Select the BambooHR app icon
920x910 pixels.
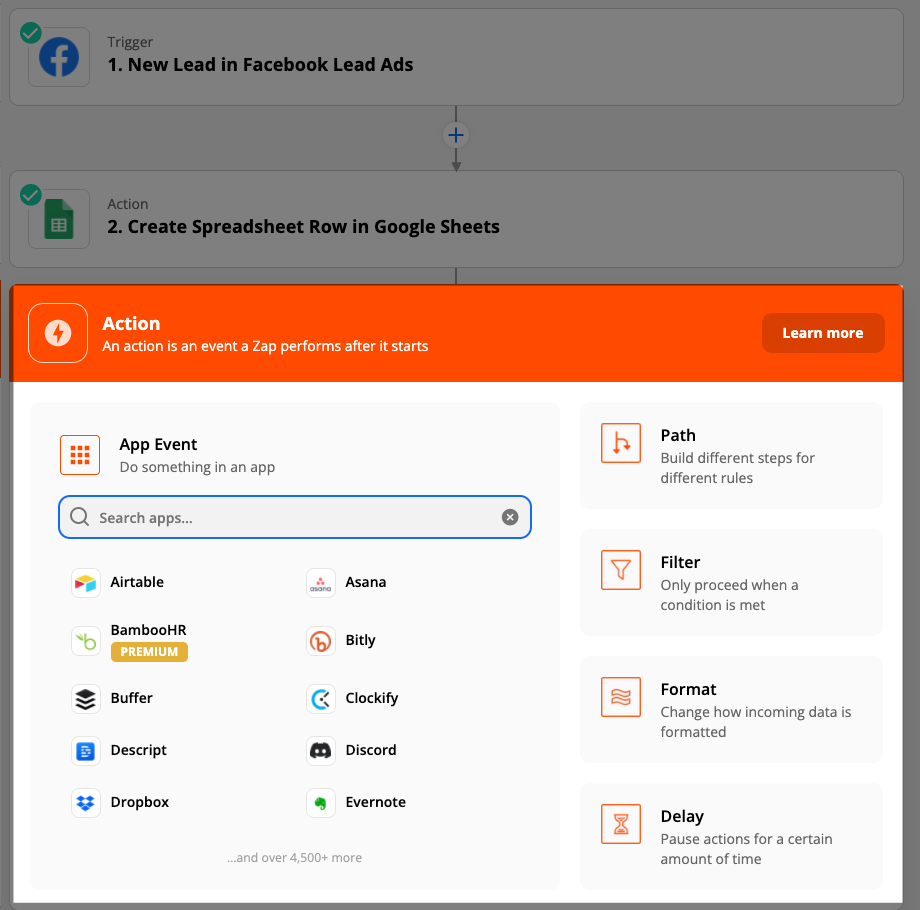[86, 641]
